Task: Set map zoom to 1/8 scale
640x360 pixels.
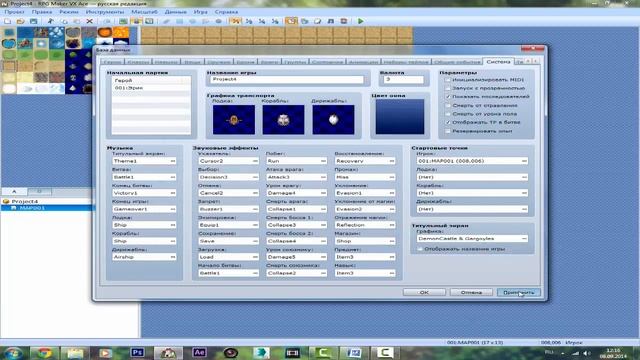Action: click(x=275, y=21)
